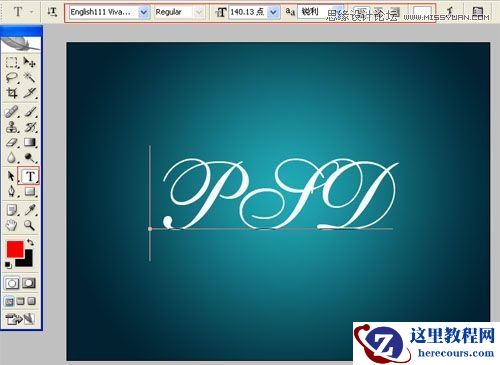Select the Dodge tool
The height and width of the screenshot is (365, 500).
(30, 158)
